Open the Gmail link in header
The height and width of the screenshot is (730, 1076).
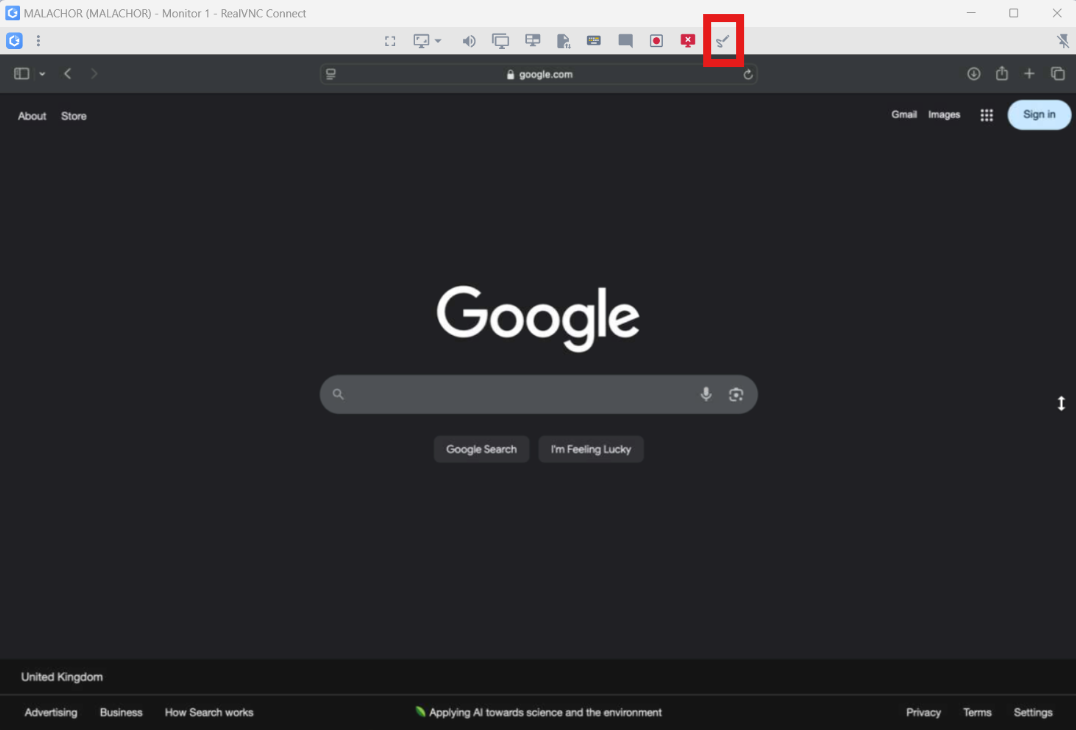pos(904,115)
